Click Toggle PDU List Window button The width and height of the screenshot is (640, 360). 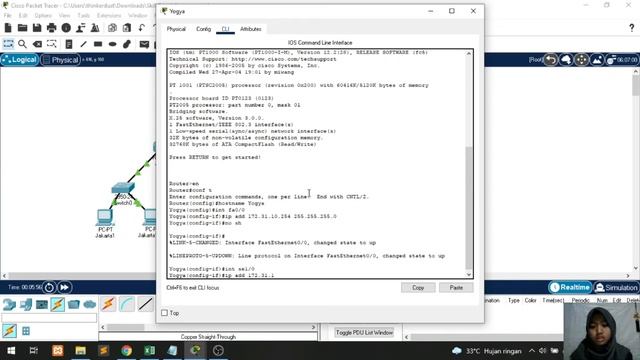pos(364,333)
